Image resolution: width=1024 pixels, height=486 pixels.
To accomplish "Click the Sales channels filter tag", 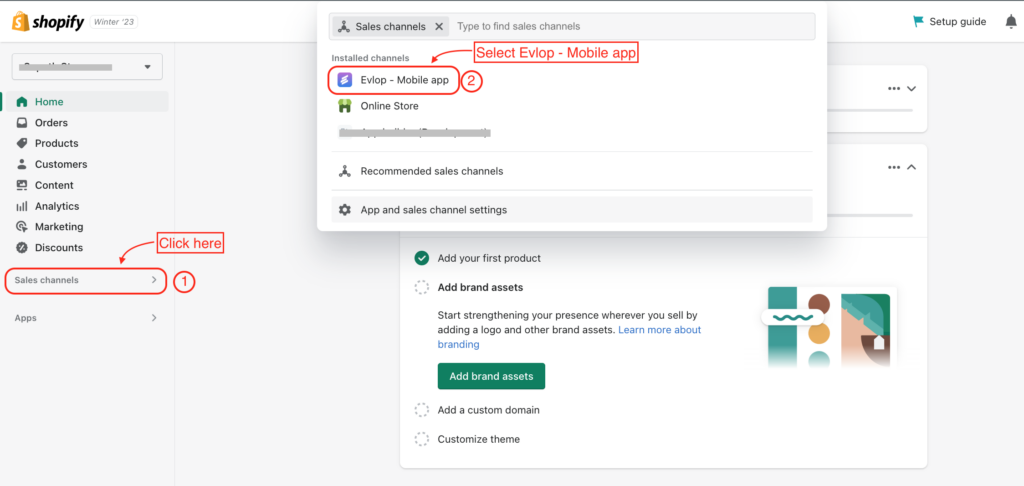I will tap(391, 27).
